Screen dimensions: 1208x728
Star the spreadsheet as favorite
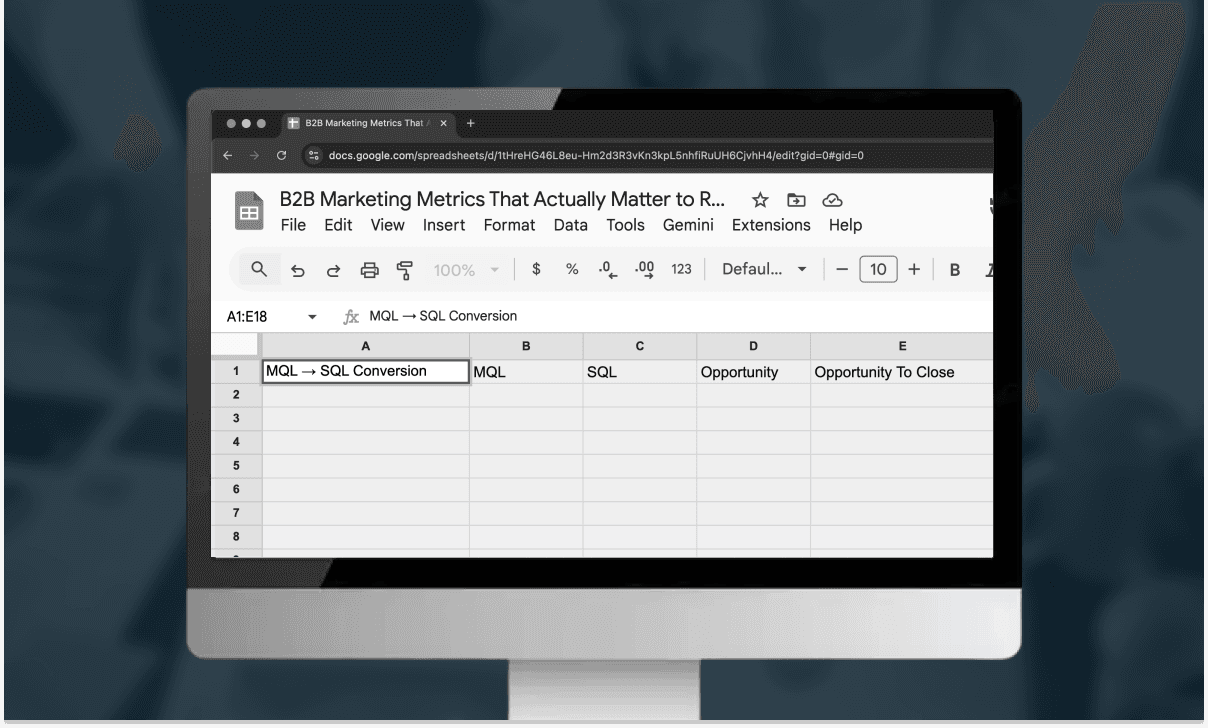point(759,201)
